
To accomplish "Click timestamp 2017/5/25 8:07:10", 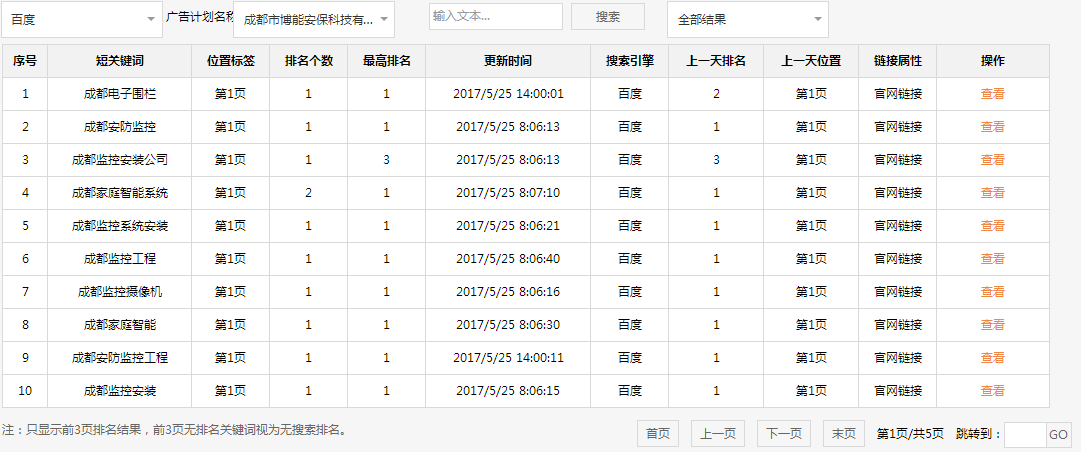I will pos(508,193).
